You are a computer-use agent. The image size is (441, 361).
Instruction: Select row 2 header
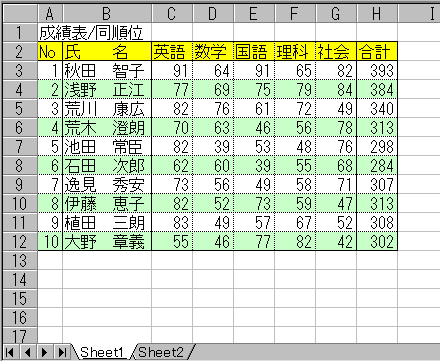click(x=19, y=51)
